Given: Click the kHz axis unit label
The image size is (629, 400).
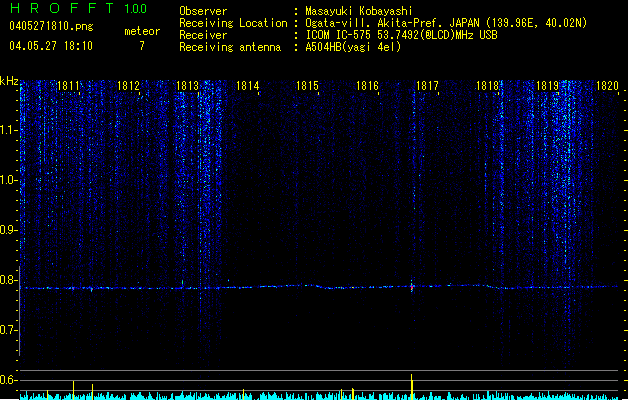Looking at the screenshot, I should (9, 81).
